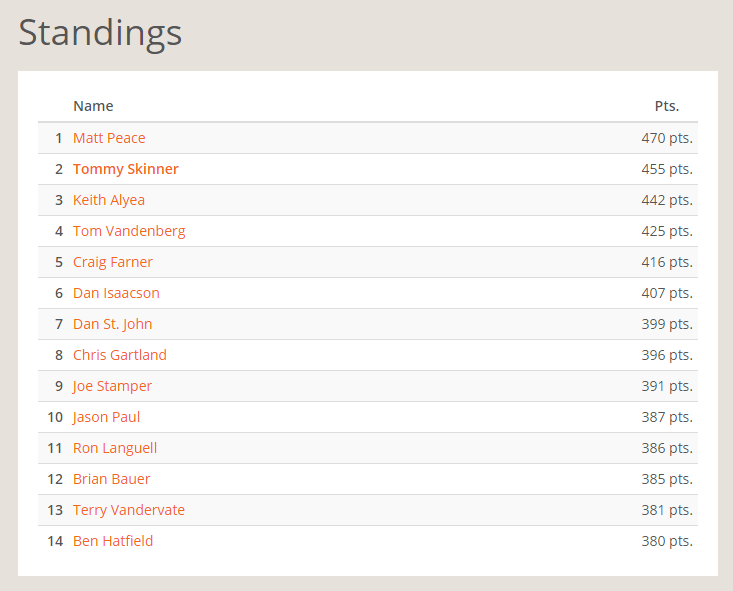Viewport: 733px width, 591px height.
Task: Click the Tommy Skinner name link
Action: [126, 169]
